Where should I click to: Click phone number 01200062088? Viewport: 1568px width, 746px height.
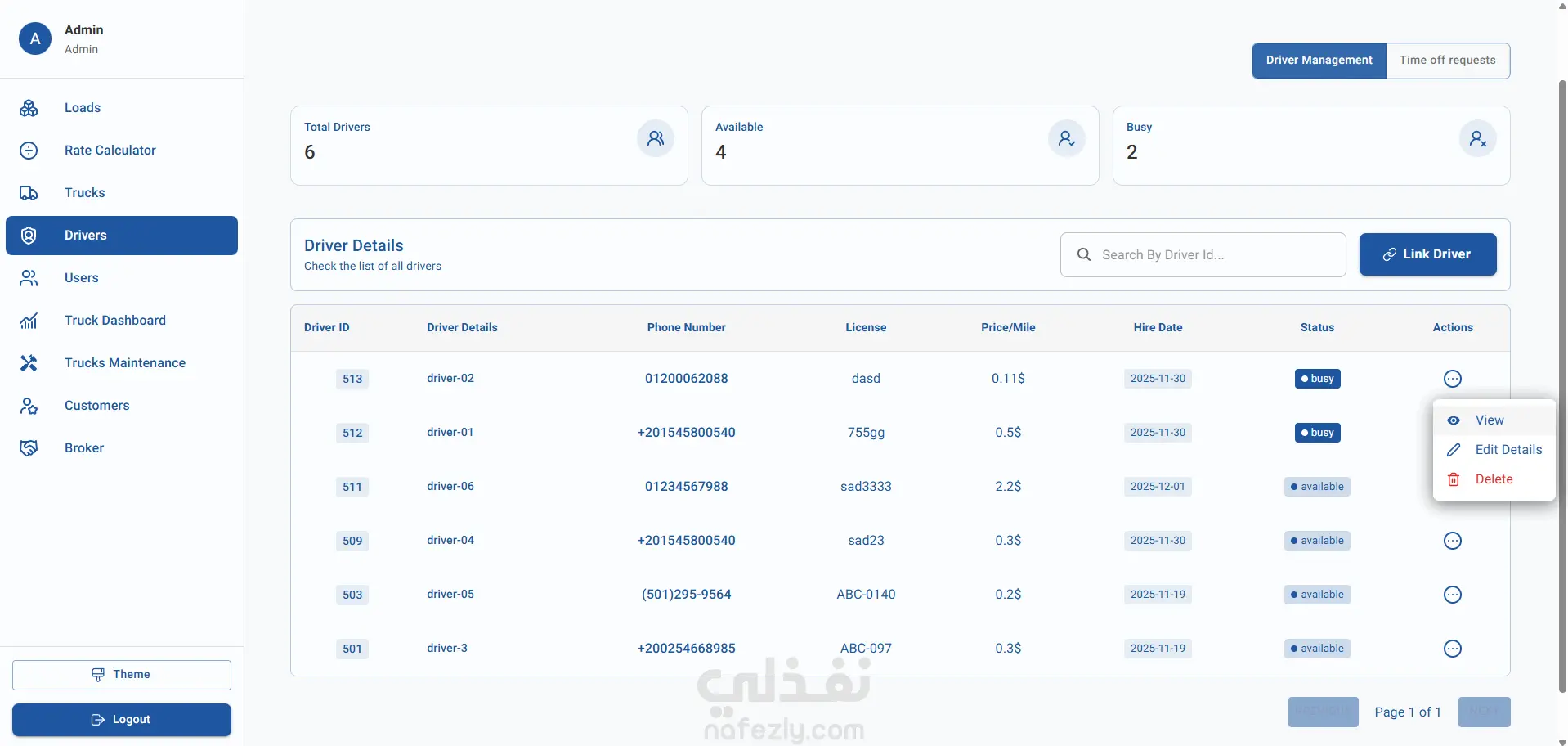pos(687,379)
